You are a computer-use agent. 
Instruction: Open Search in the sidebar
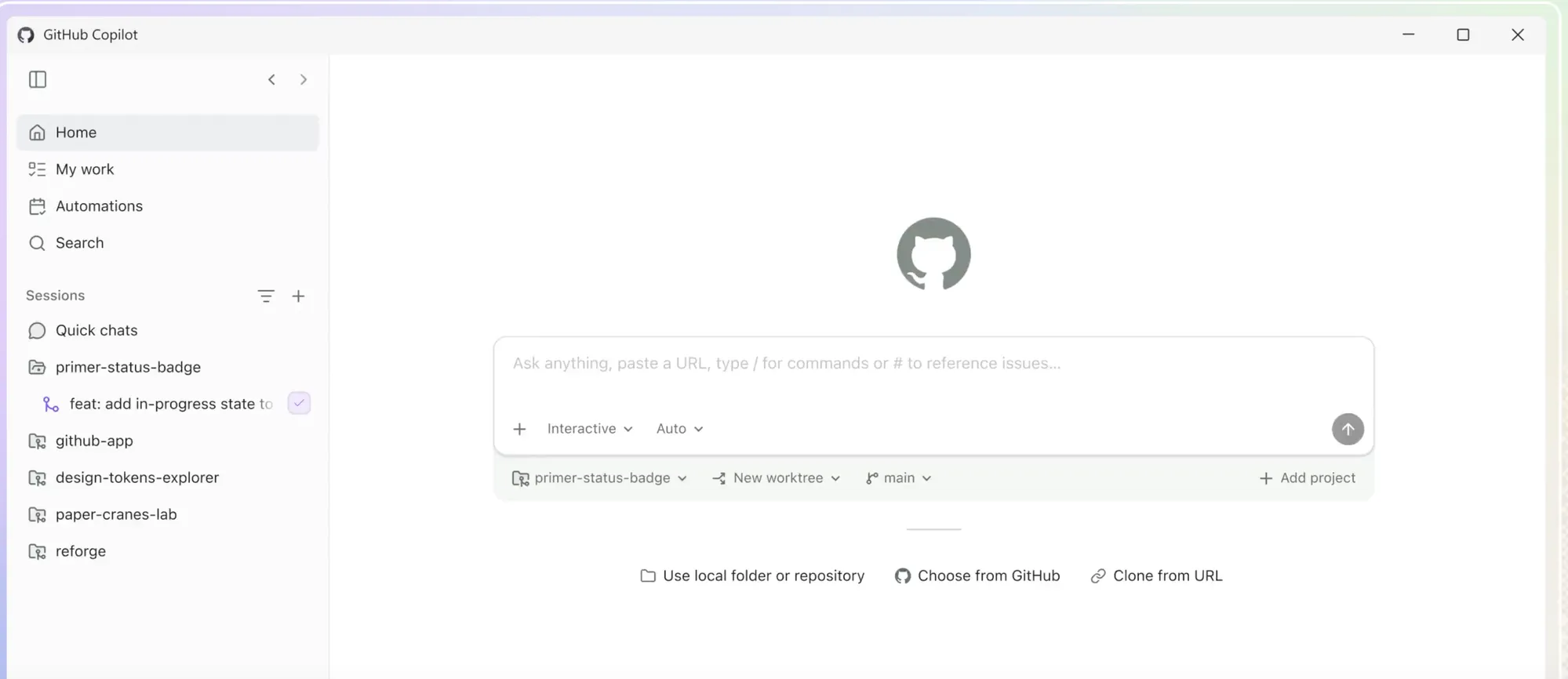(168, 243)
